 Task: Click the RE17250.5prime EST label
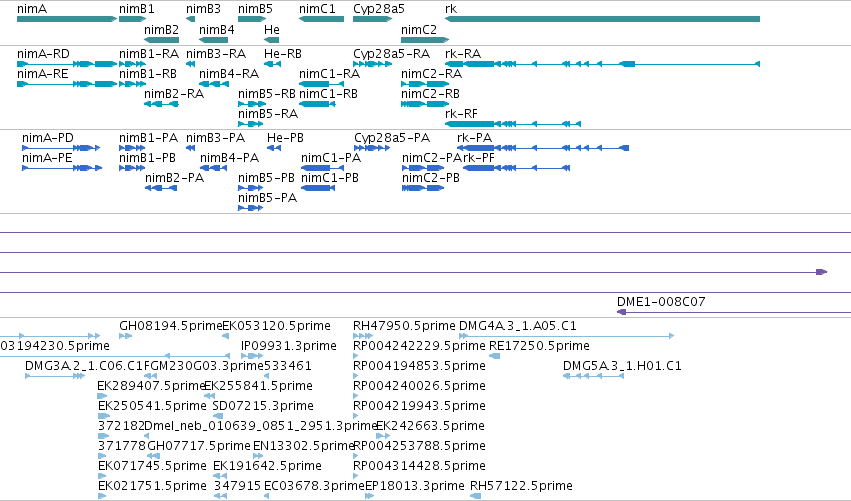tap(539, 346)
